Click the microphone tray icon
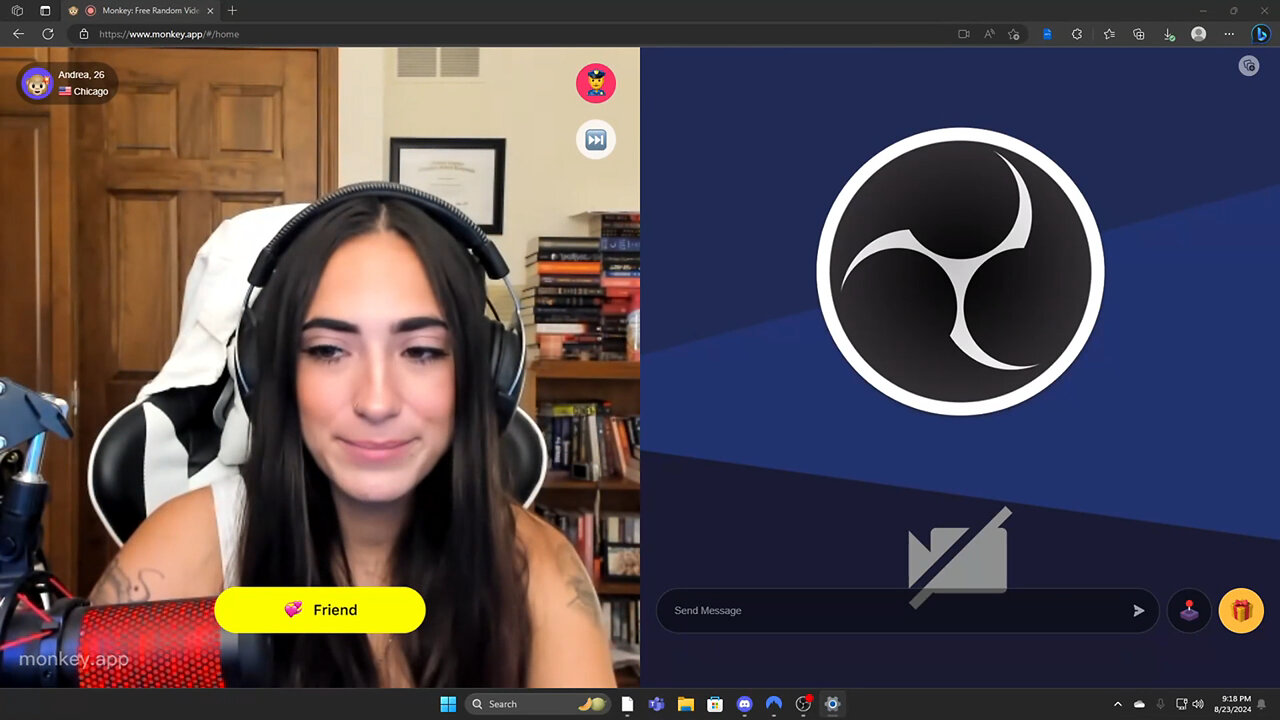 (x=1160, y=704)
